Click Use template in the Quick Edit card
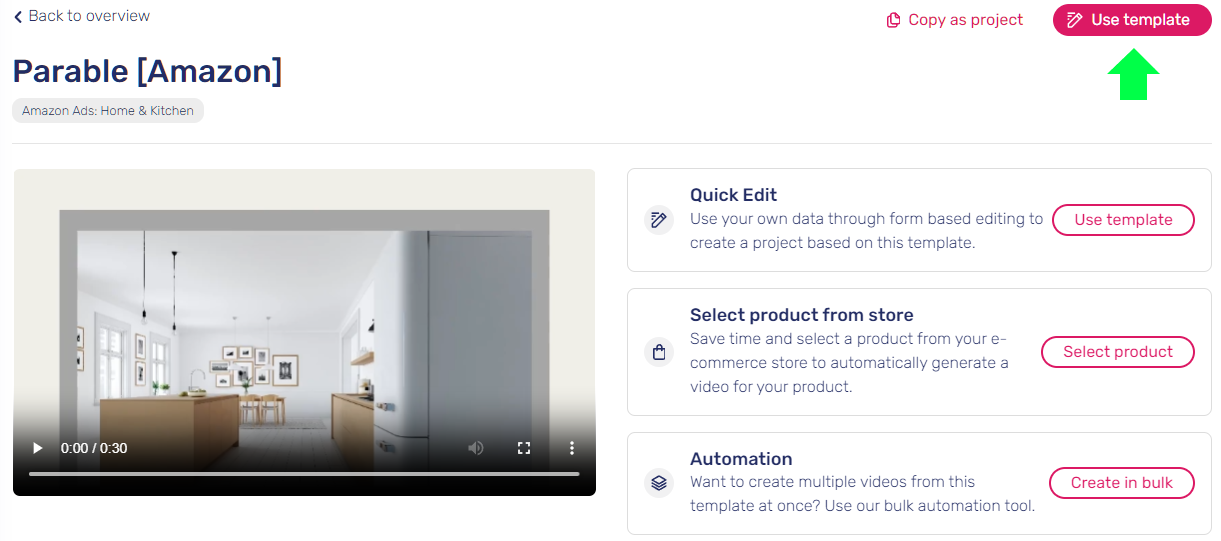 [1123, 220]
